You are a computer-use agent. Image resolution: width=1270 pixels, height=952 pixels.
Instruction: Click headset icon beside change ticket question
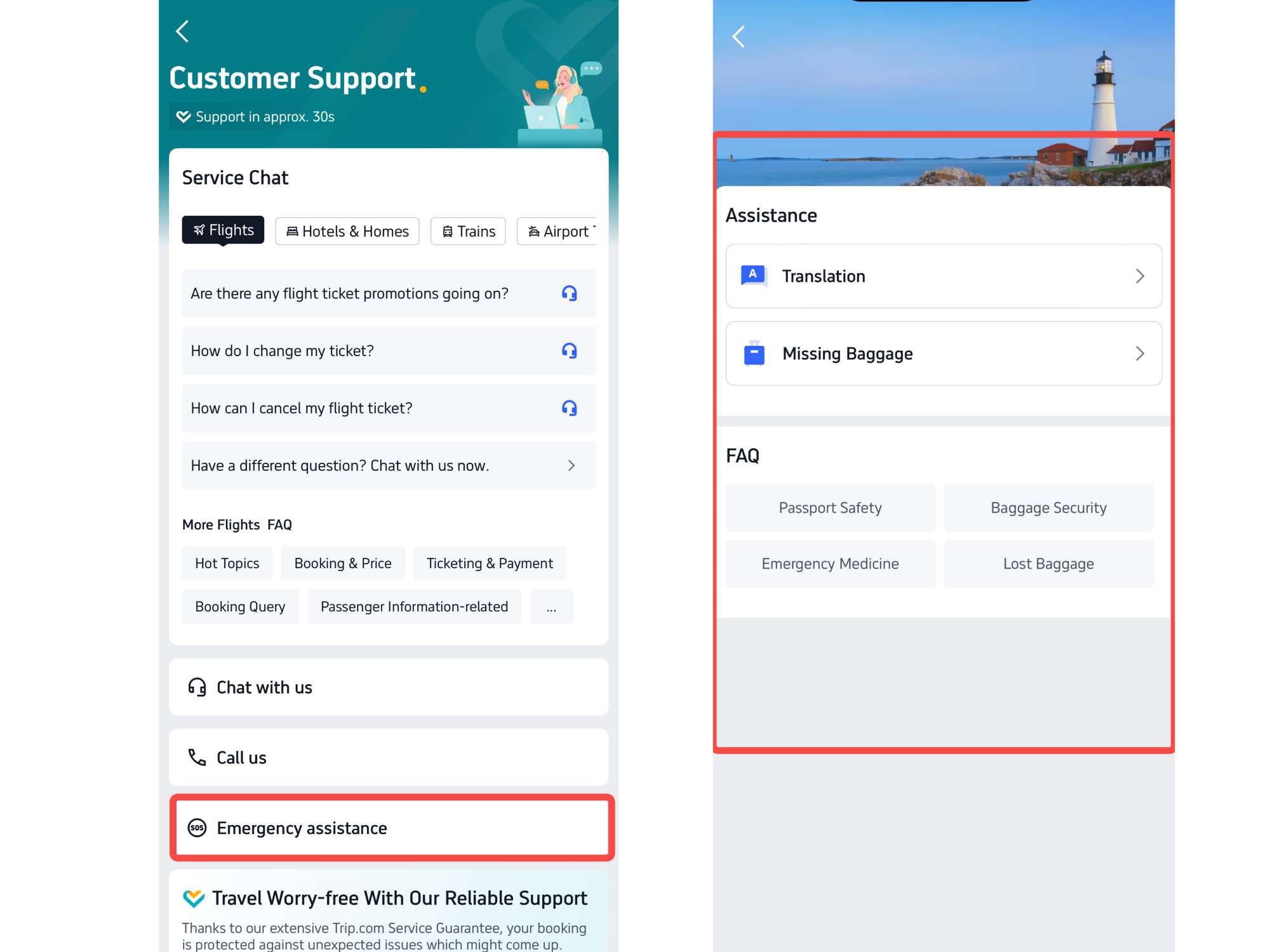(569, 350)
